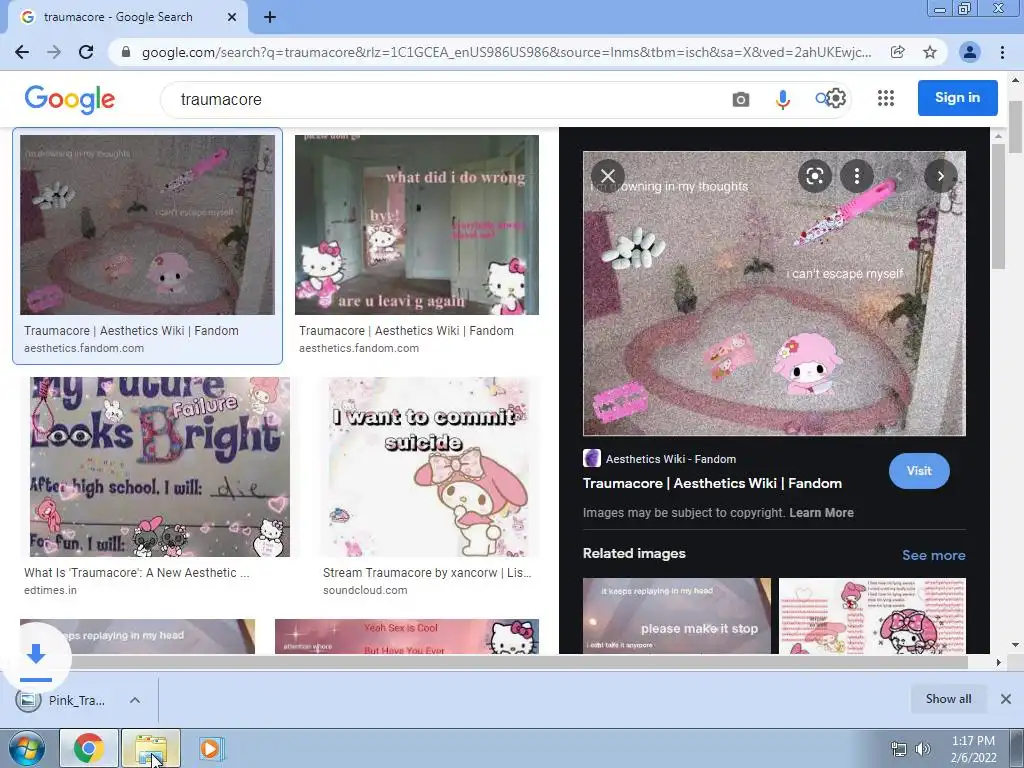Open the downloaded Pink_Tra... file
Screen dimensions: 1024x768
[x=61, y=701]
